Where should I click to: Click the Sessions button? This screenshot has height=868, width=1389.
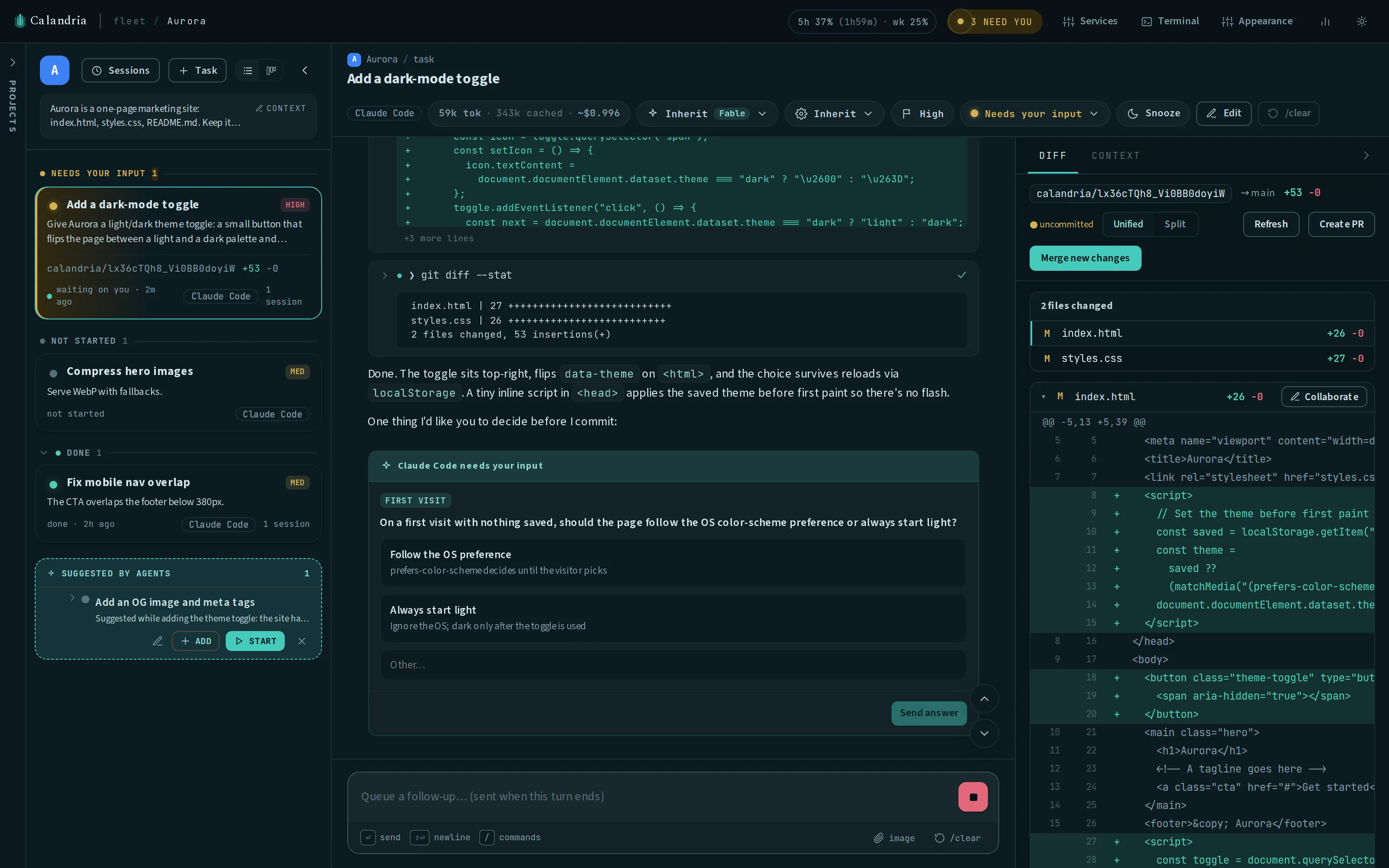coord(121,71)
